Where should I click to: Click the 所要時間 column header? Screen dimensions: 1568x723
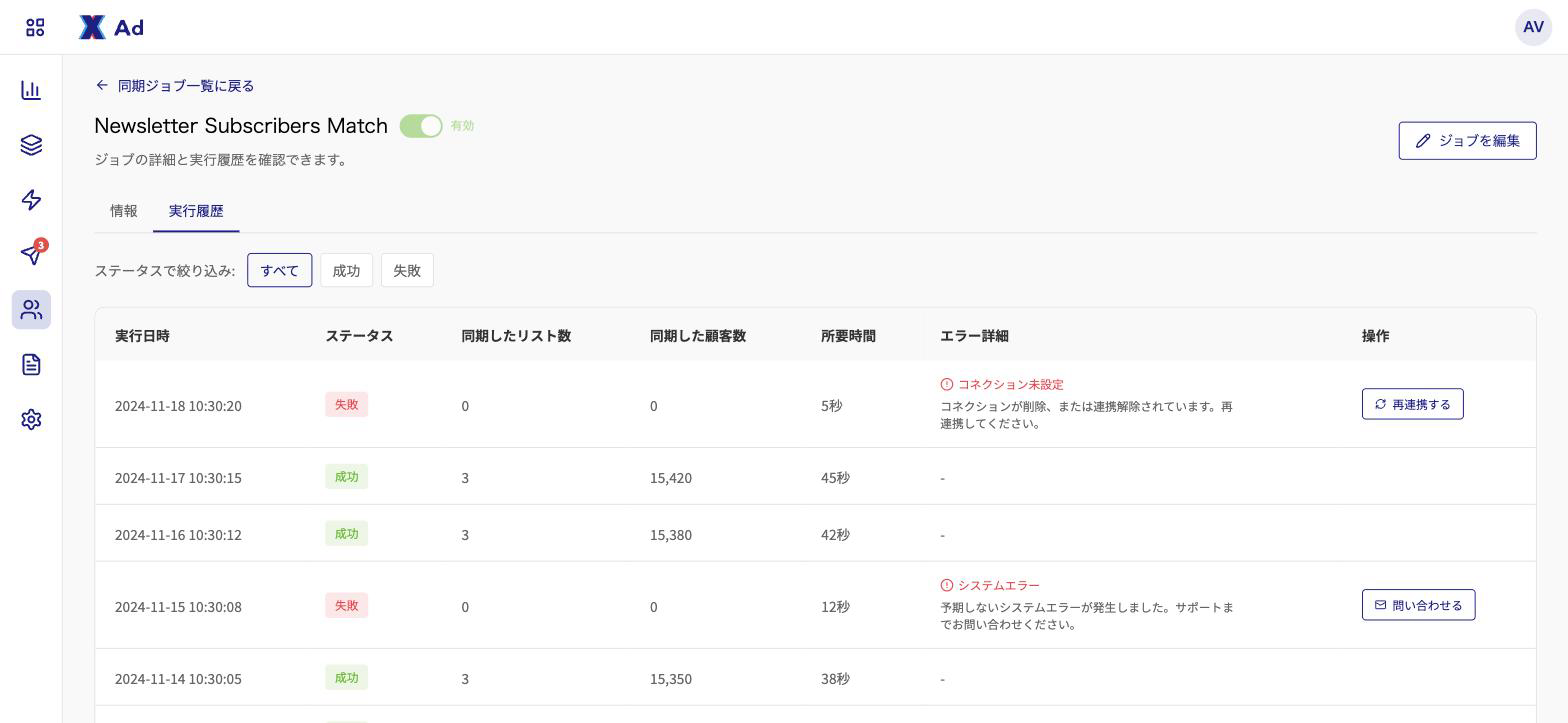848,336
